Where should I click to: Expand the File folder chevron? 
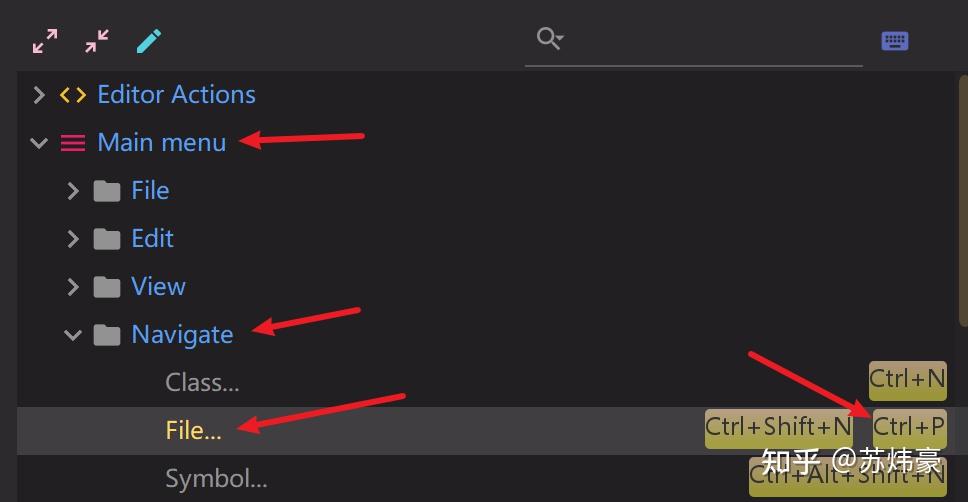[73, 191]
